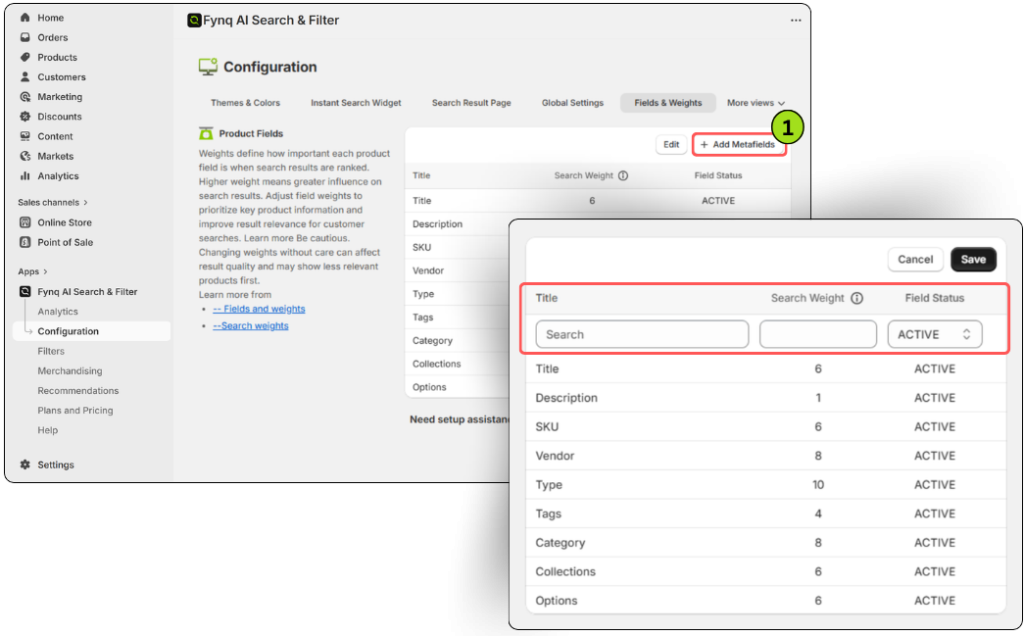Viewport: 1024px width, 636px height.
Task: Click Vendor row in background table
Action: pyautogui.click(x=457, y=270)
